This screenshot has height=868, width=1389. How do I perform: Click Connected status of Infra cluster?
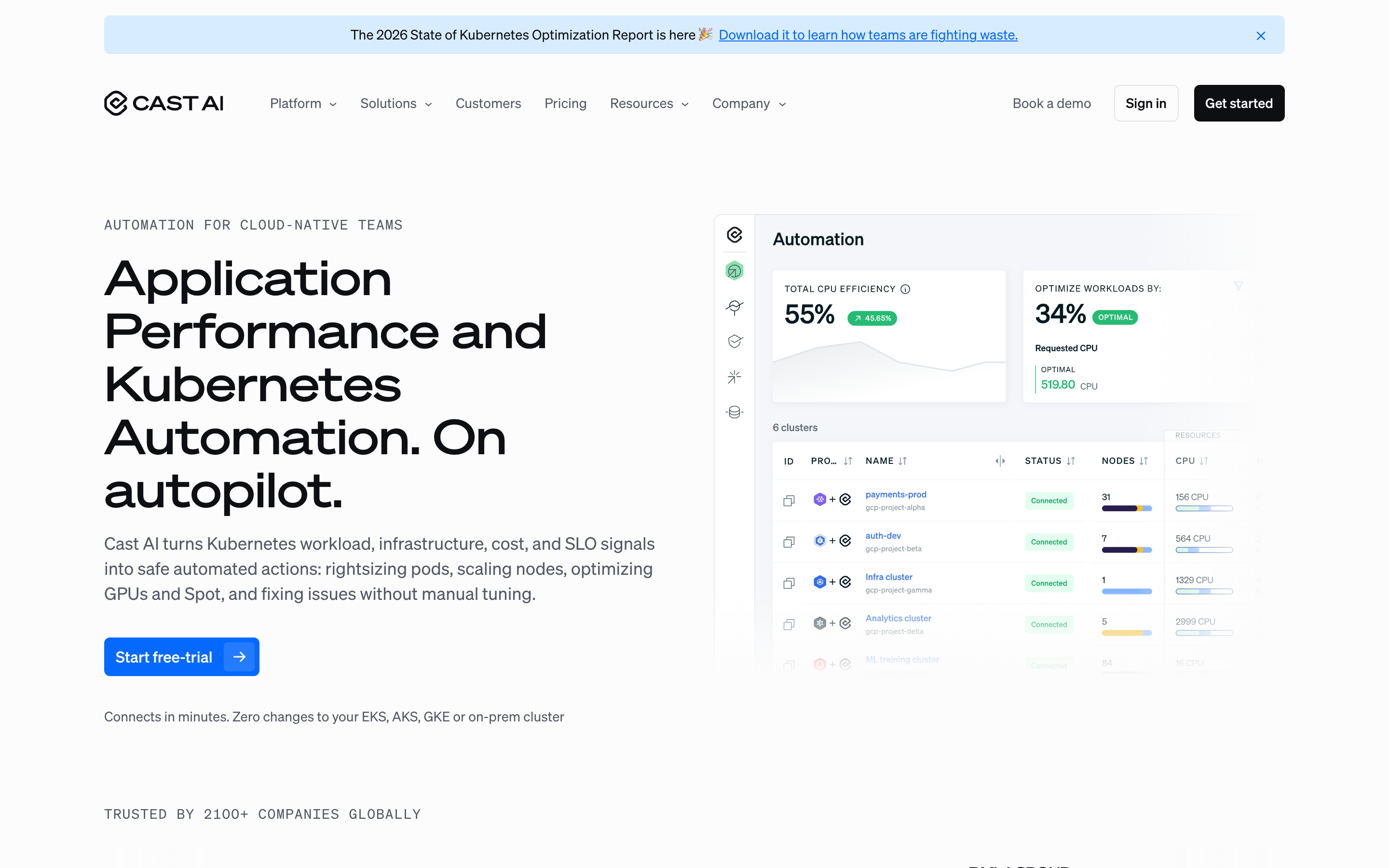click(x=1049, y=583)
